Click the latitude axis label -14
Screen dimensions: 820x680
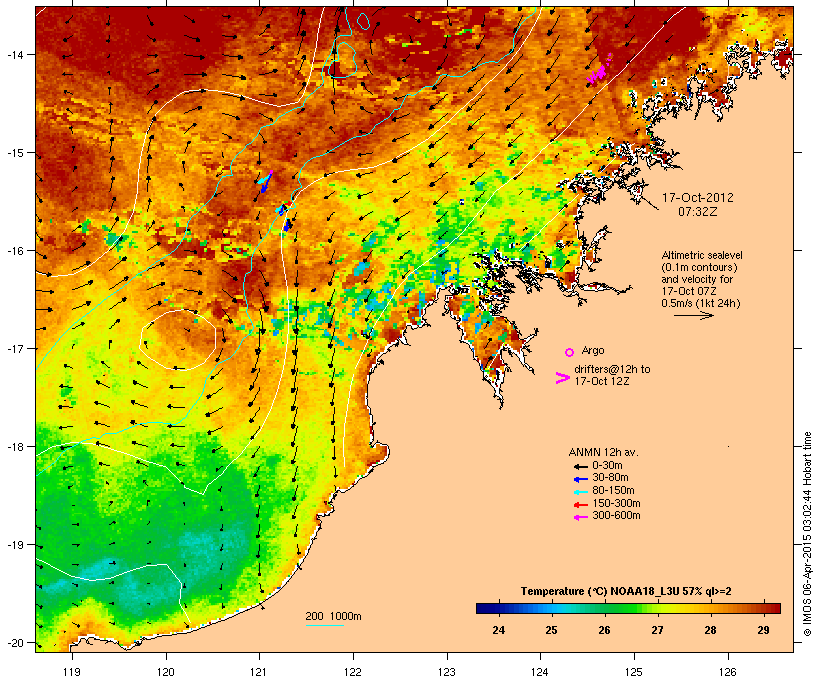point(15,54)
